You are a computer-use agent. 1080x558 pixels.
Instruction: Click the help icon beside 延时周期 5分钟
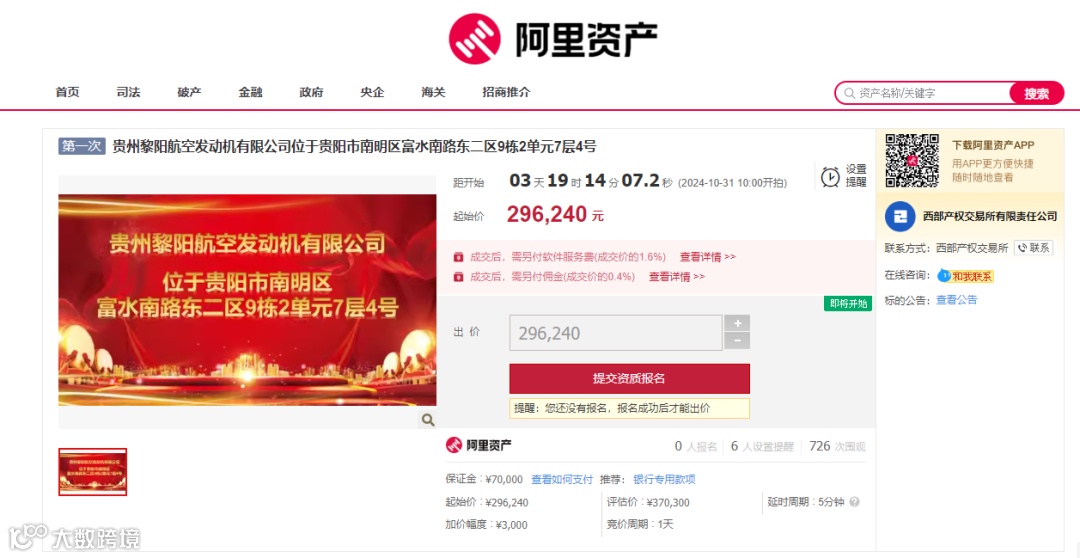(855, 502)
